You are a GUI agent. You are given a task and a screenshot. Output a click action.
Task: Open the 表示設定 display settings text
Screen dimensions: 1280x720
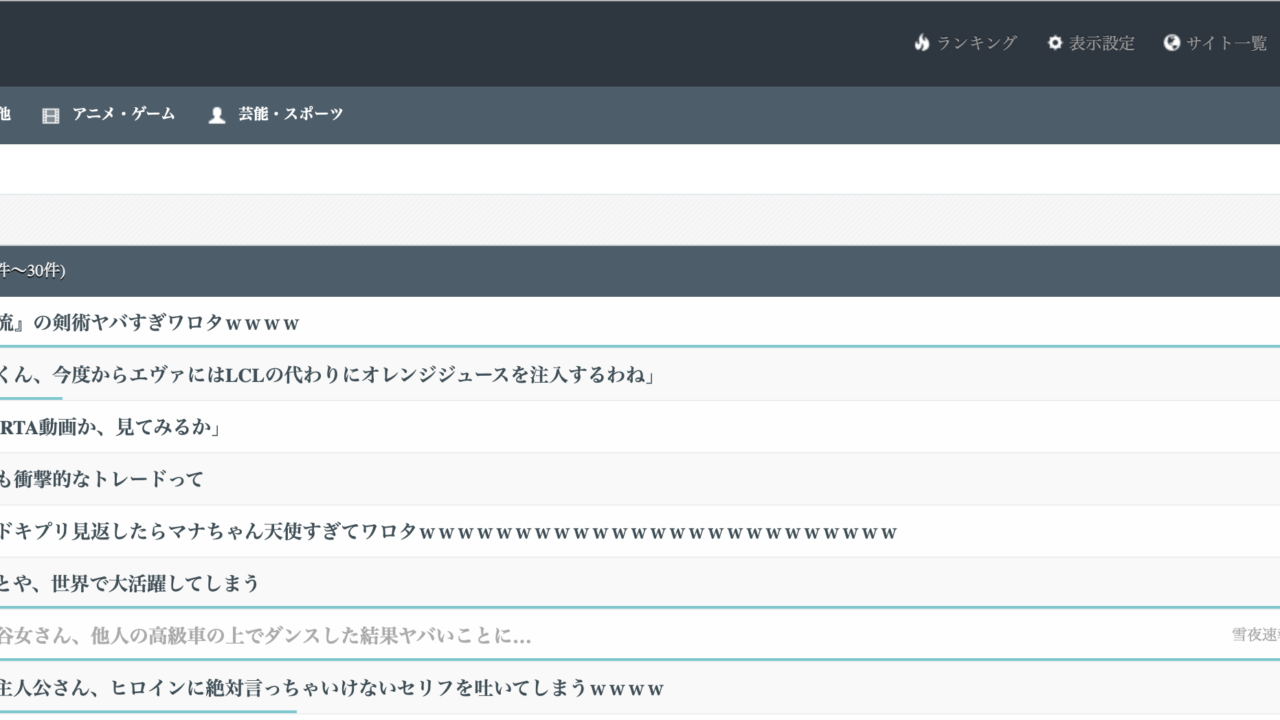point(1102,43)
